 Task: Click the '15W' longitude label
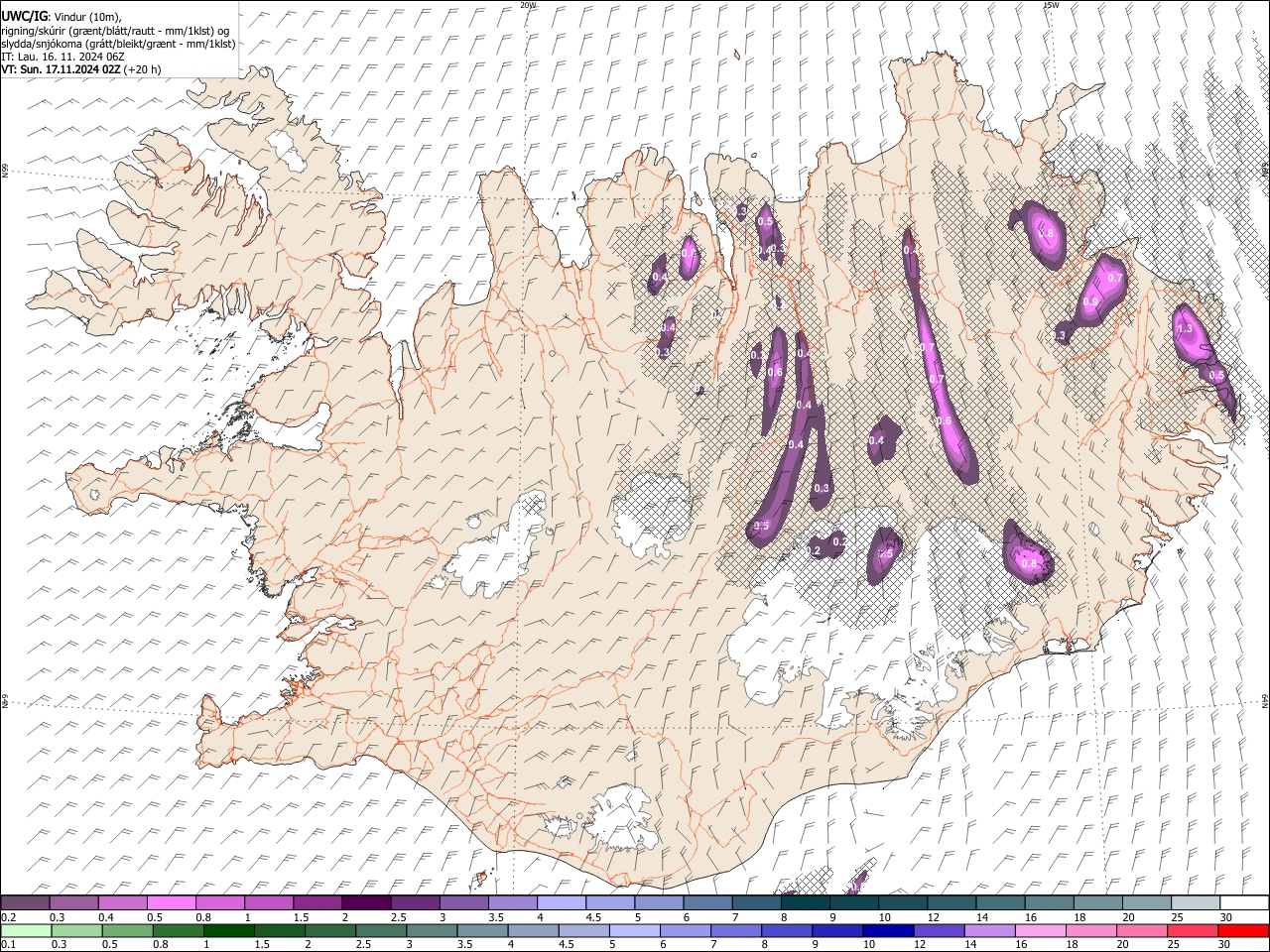tap(1051, 5)
